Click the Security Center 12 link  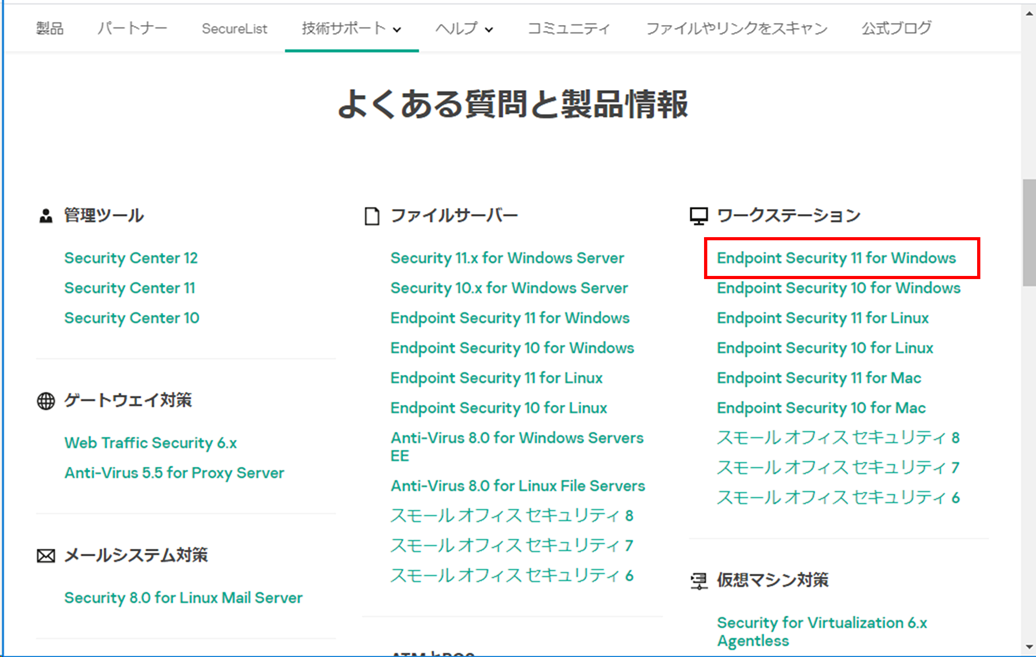(131, 258)
